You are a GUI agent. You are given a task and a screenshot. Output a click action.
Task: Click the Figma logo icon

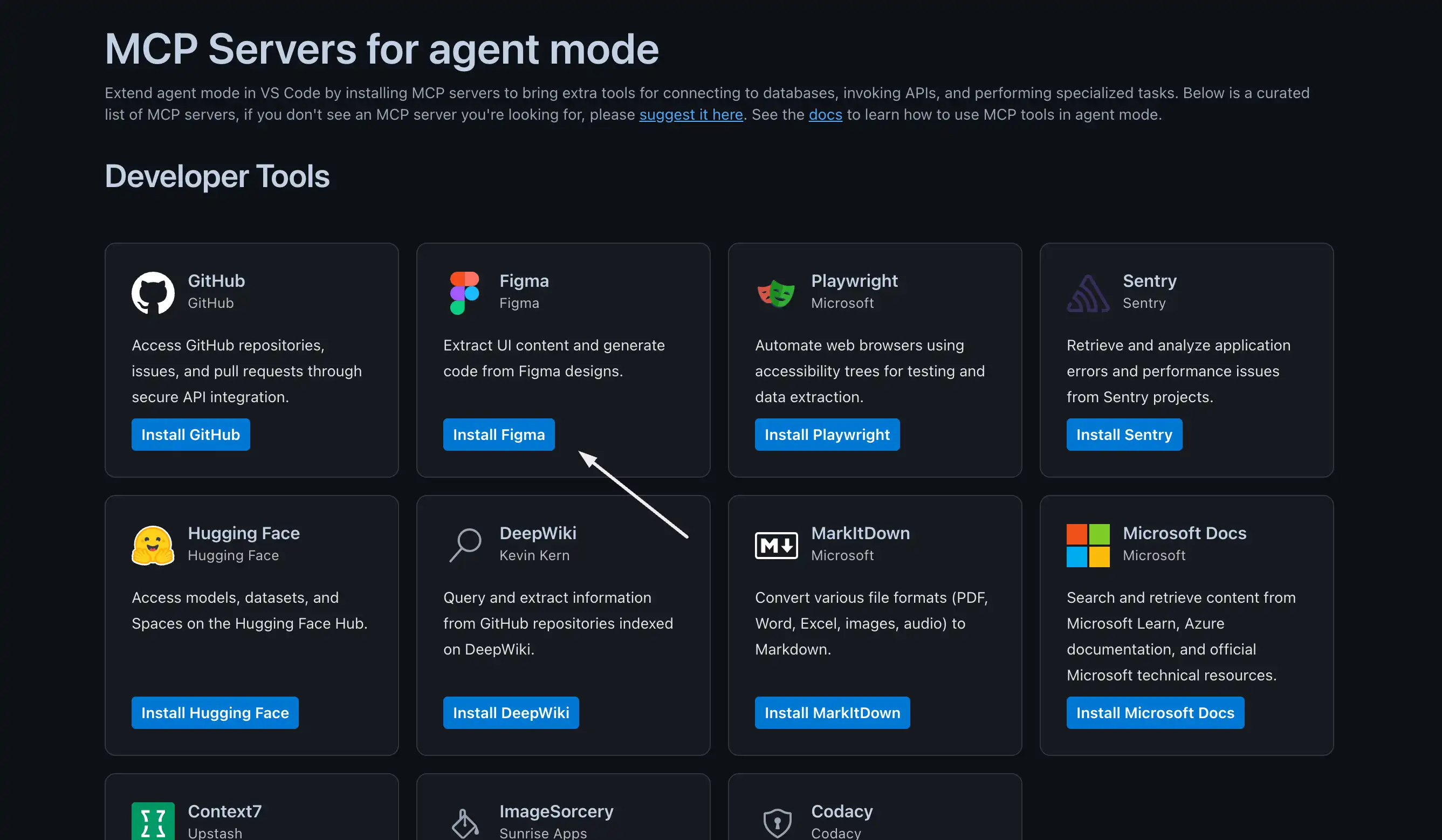[464, 293]
